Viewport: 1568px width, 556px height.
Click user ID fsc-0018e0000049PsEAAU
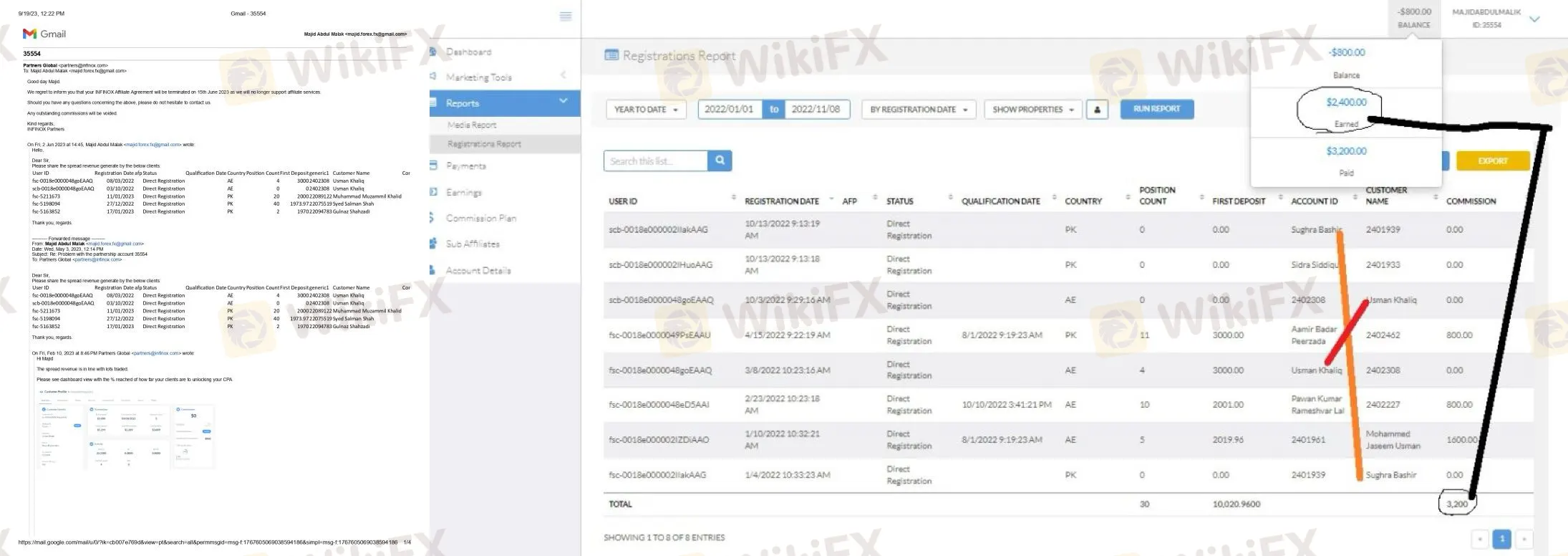pos(659,335)
